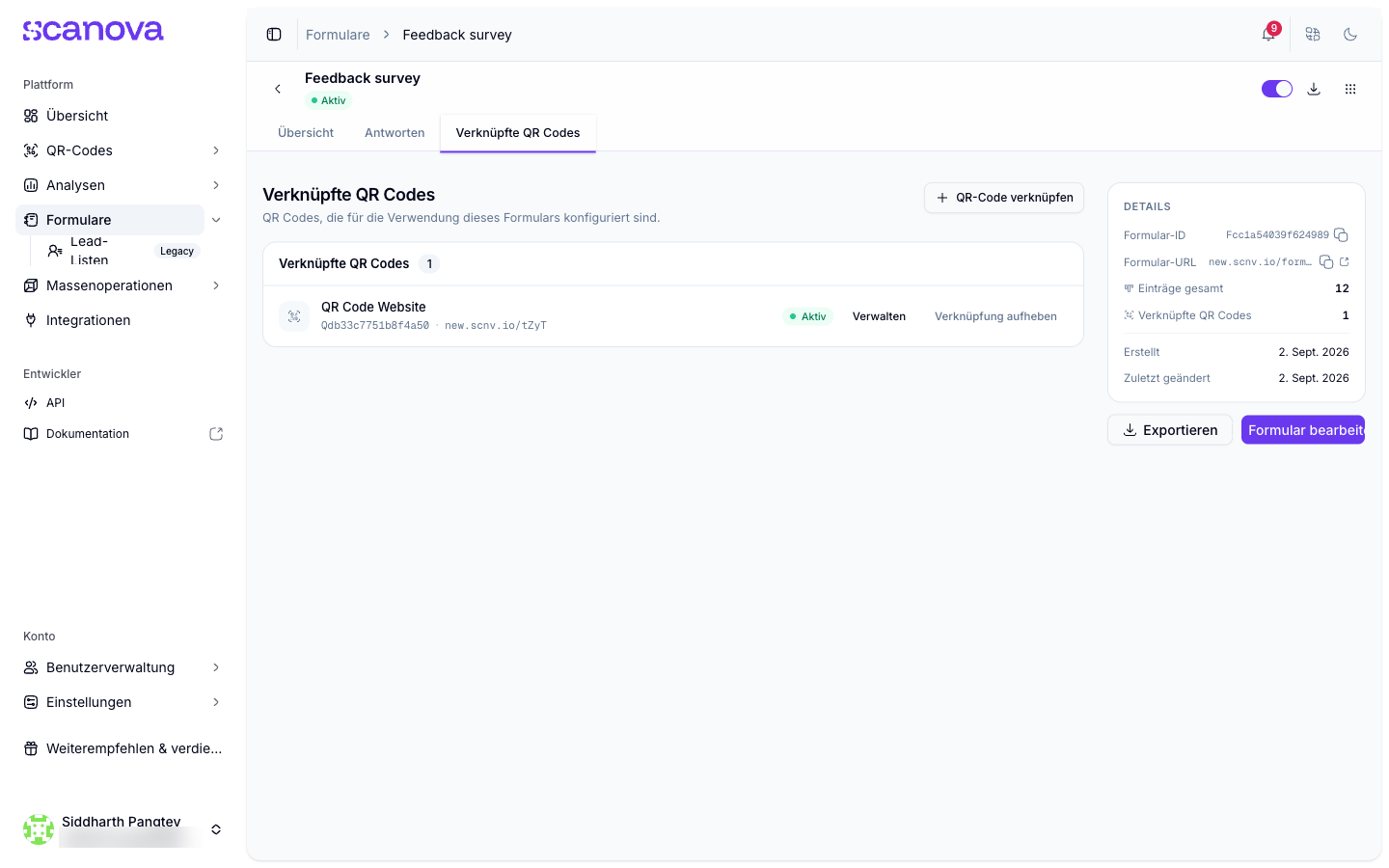Image resolution: width=1389 pixels, height=868 pixels.
Task: Go back using the left arrow
Action: pyautogui.click(x=278, y=89)
